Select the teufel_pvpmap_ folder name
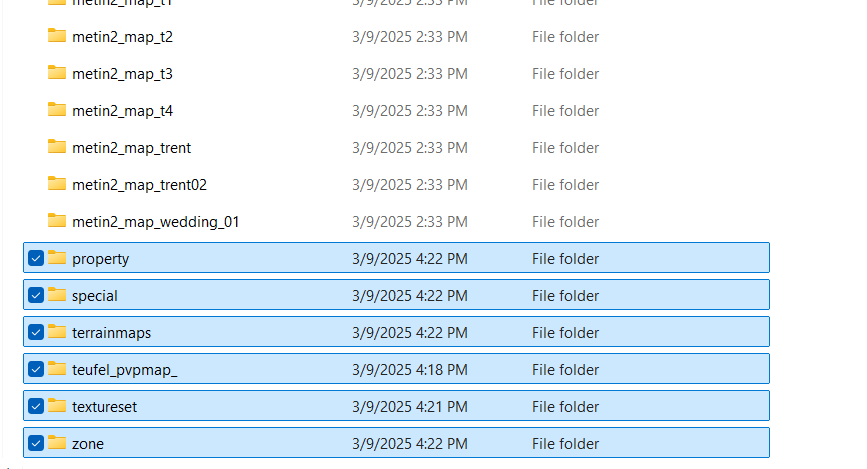Image resolution: width=867 pixels, height=469 pixels. pos(124,370)
